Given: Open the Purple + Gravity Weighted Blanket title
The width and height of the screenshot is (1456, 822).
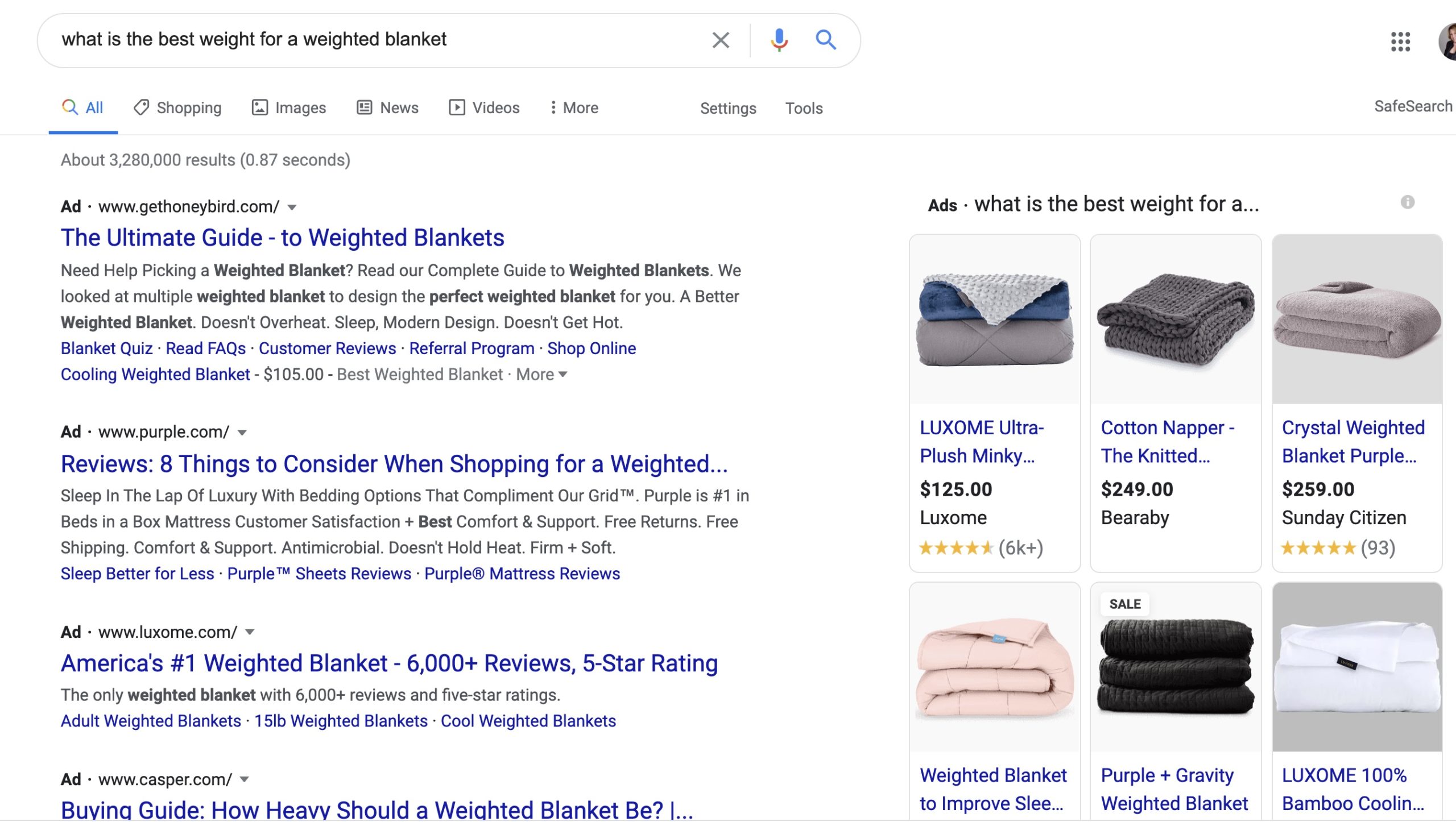Looking at the screenshot, I should pos(1174,790).
